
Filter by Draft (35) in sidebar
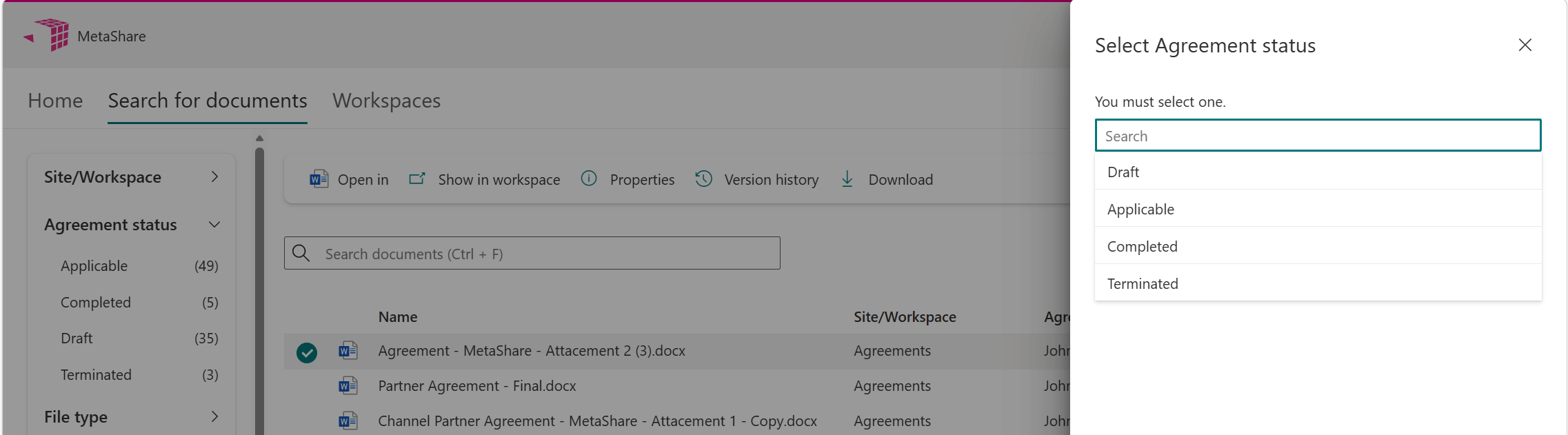(x=139, y=338)
